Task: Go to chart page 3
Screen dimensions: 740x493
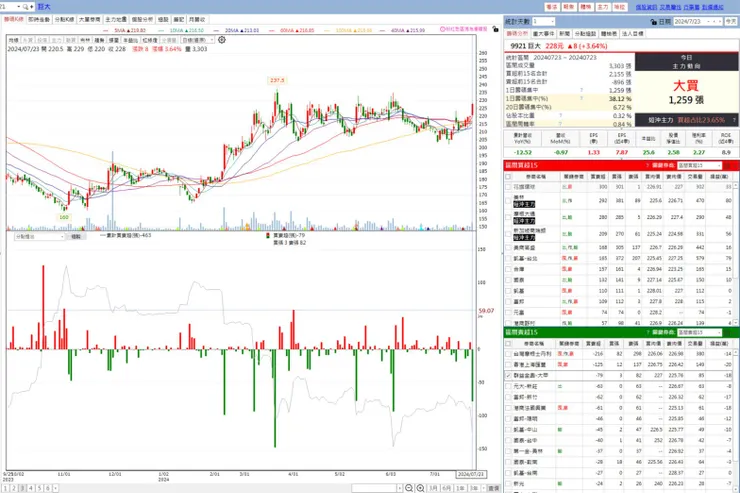Action: 22,488
